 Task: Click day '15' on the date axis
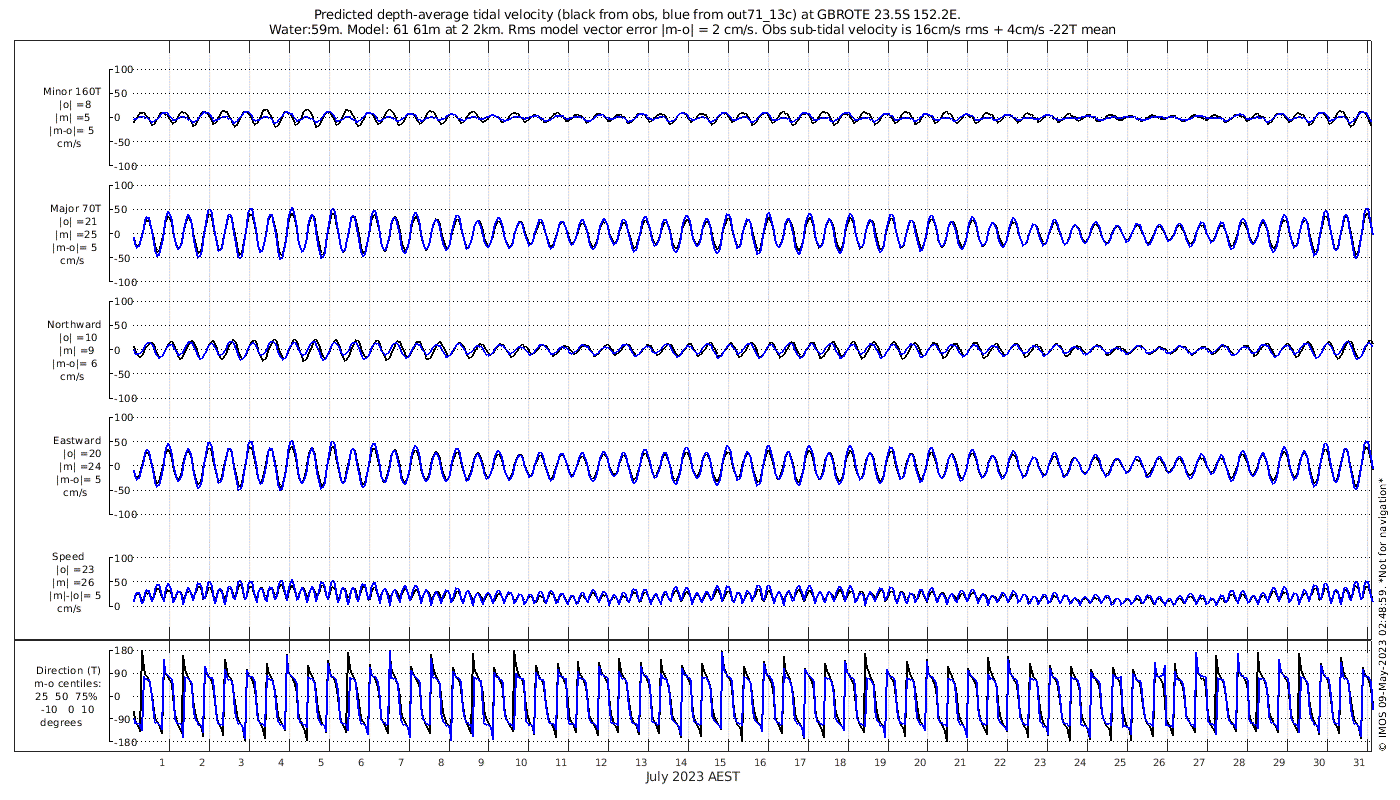[720, 762]
